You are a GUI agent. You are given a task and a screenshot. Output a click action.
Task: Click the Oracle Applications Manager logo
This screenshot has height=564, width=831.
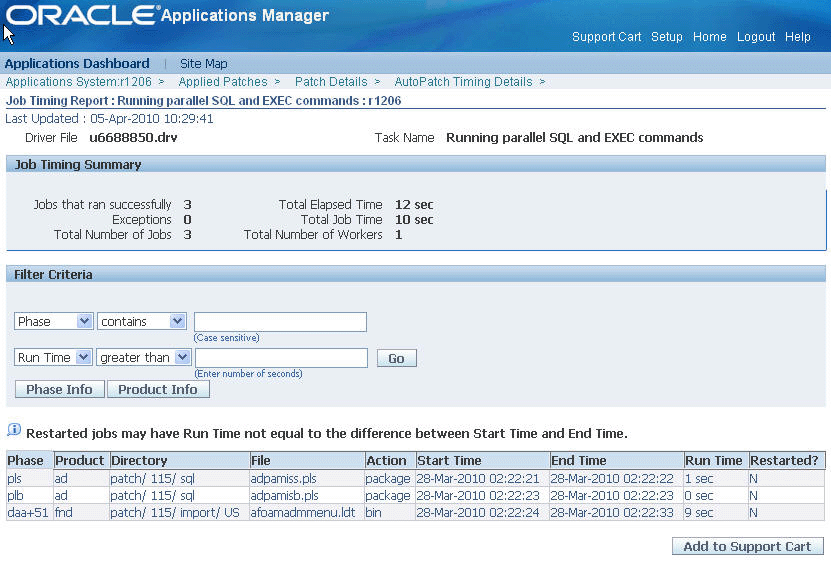click(x=167, y=15)
